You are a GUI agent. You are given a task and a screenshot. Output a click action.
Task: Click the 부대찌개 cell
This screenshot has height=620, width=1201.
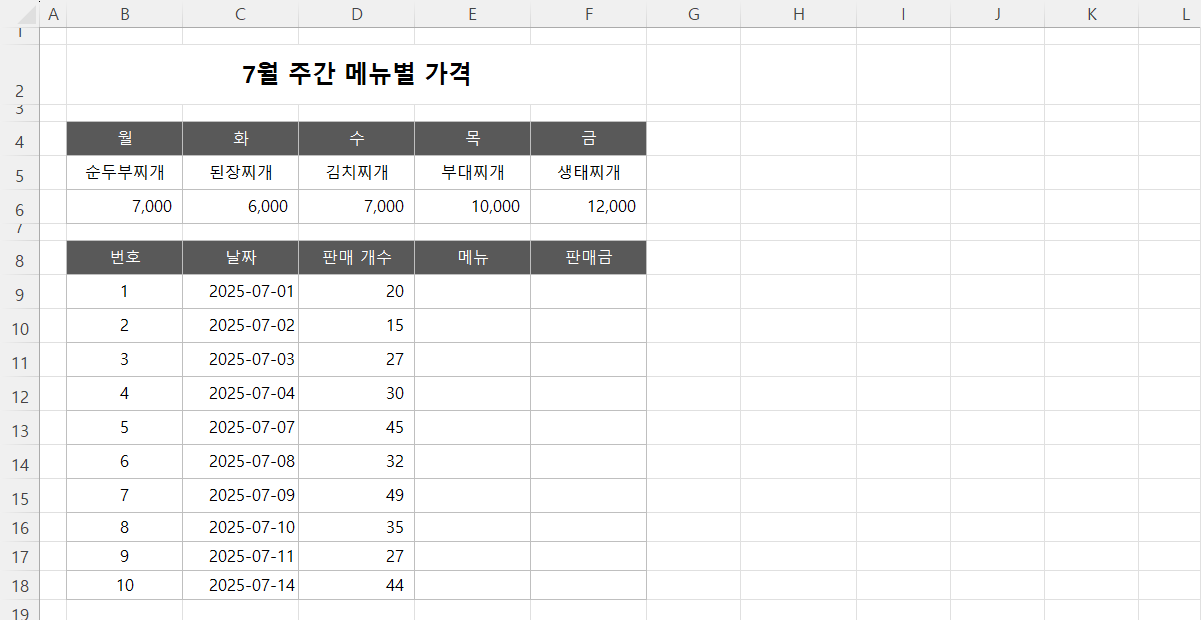coord(472,173)
